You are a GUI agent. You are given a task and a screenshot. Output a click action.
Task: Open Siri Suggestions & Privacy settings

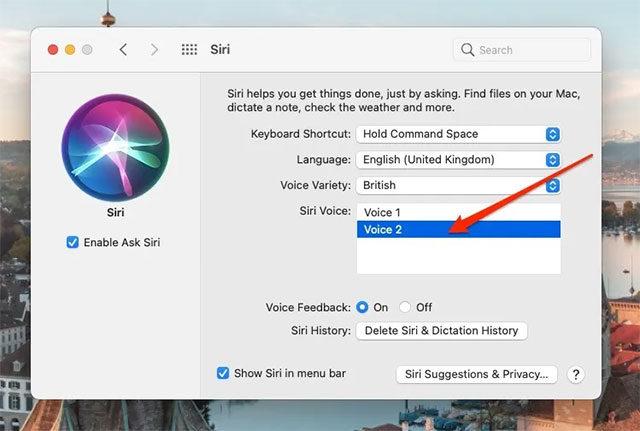coord(475,374)
